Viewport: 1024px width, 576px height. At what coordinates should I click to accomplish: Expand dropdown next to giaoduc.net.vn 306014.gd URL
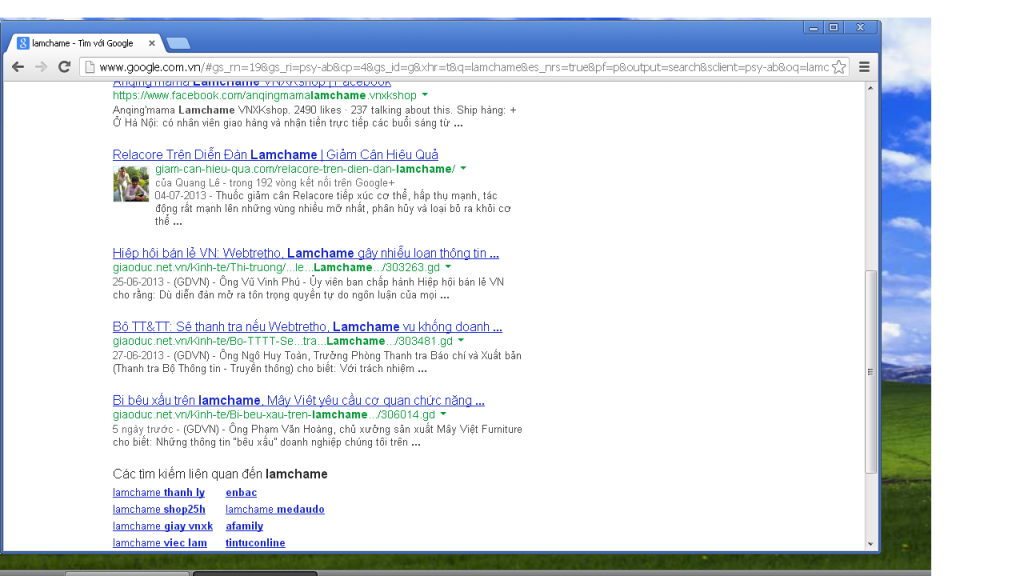tap(443, 415)
